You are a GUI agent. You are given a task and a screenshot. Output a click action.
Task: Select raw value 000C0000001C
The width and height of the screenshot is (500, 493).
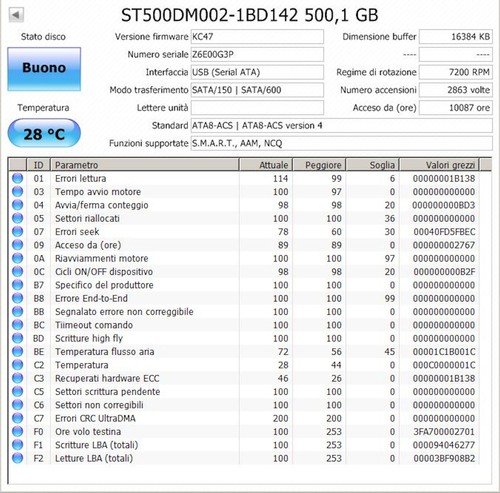tap(444, 365)
